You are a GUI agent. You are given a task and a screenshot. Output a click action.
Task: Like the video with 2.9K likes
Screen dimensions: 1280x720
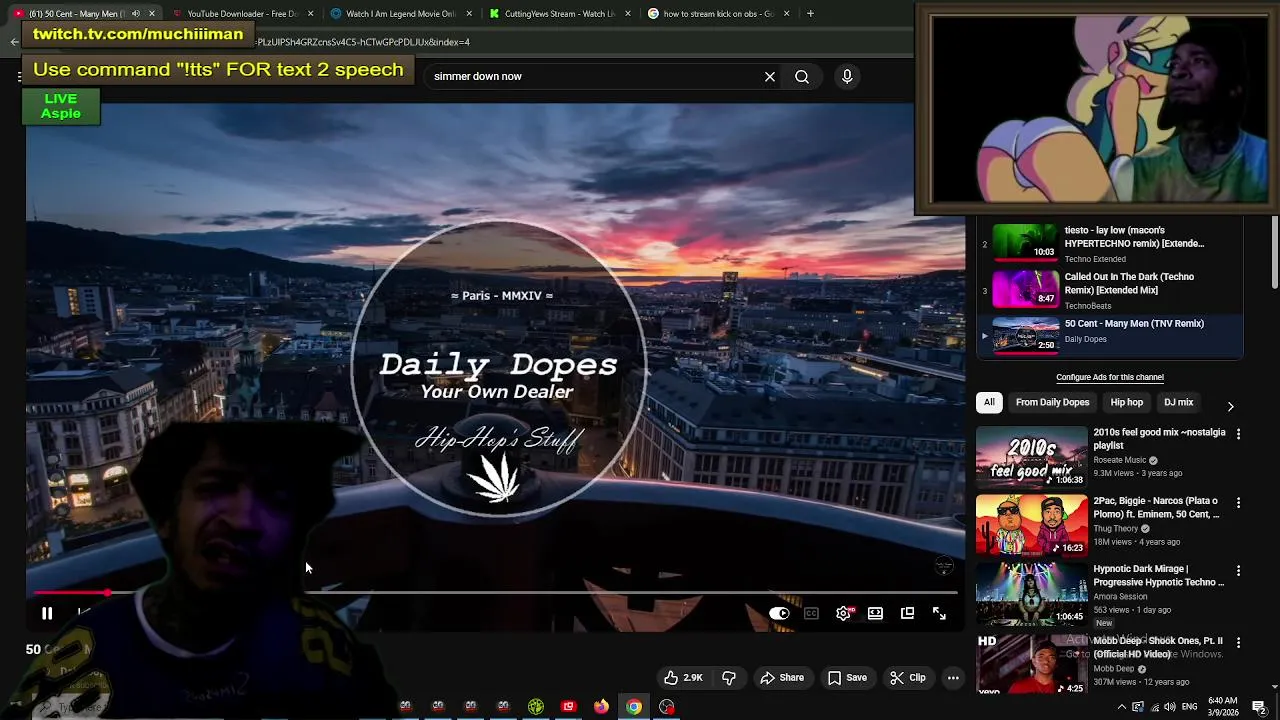point(684,677)
